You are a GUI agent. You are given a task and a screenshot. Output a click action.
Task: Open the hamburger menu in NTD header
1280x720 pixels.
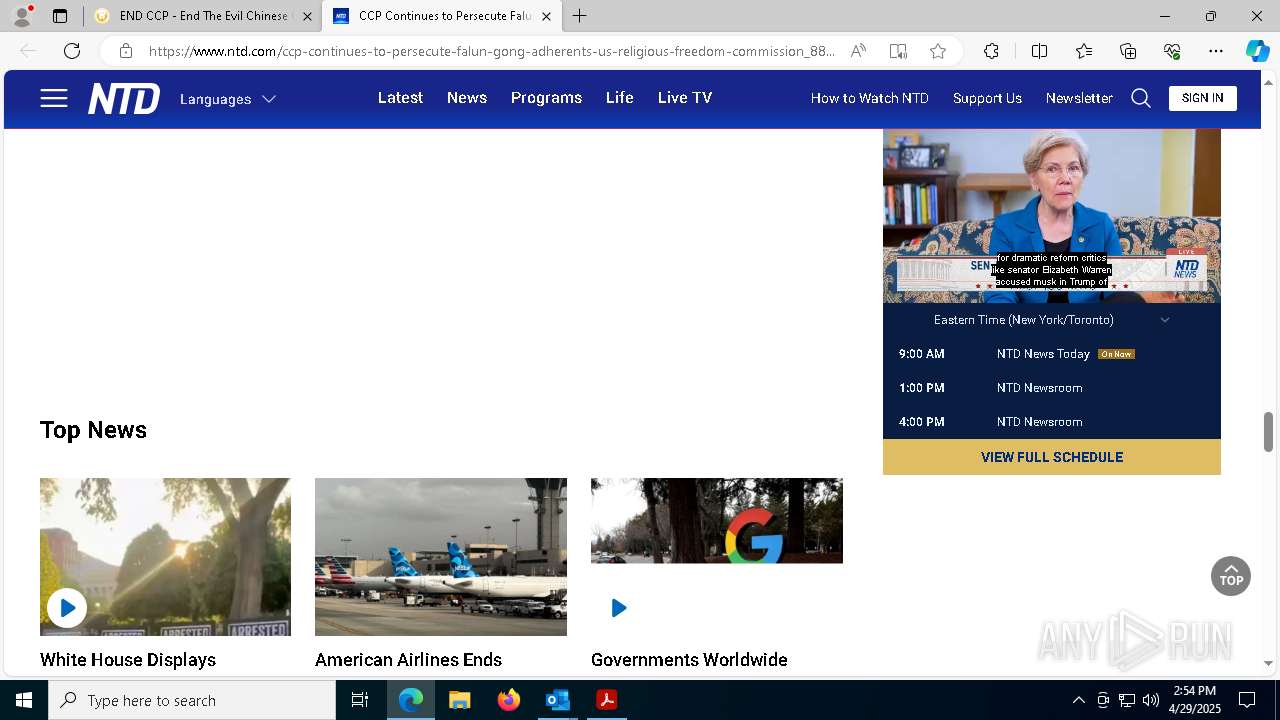click(x=54, y=98)
